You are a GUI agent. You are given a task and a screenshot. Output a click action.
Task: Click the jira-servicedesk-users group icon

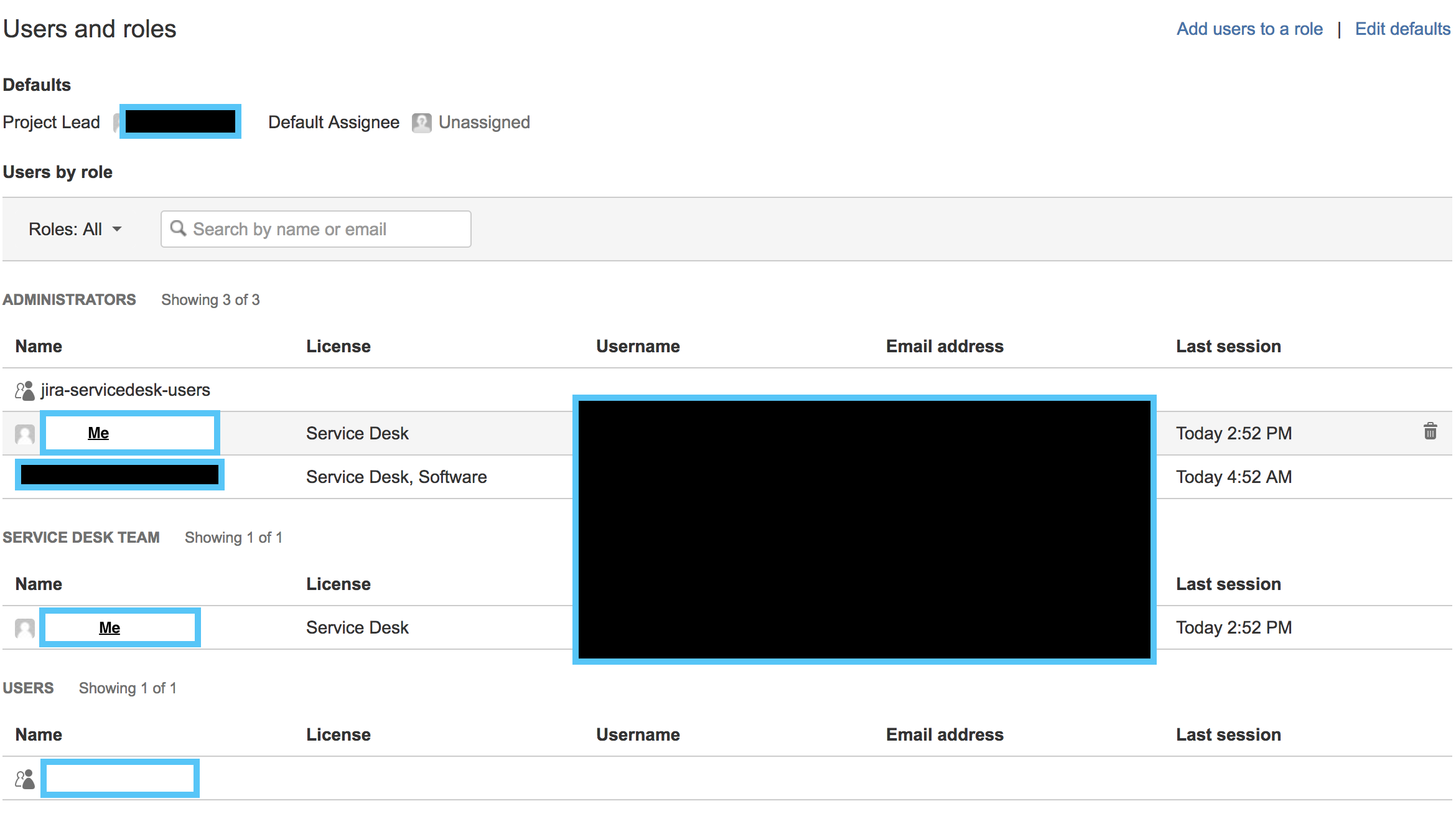coord(25,390)
